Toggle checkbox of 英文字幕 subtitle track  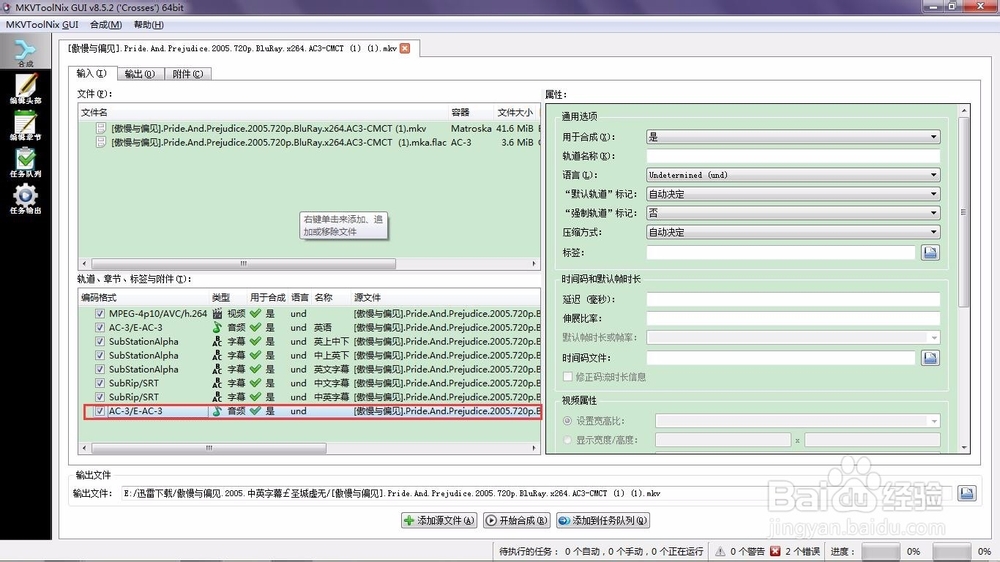click(100, 369)
